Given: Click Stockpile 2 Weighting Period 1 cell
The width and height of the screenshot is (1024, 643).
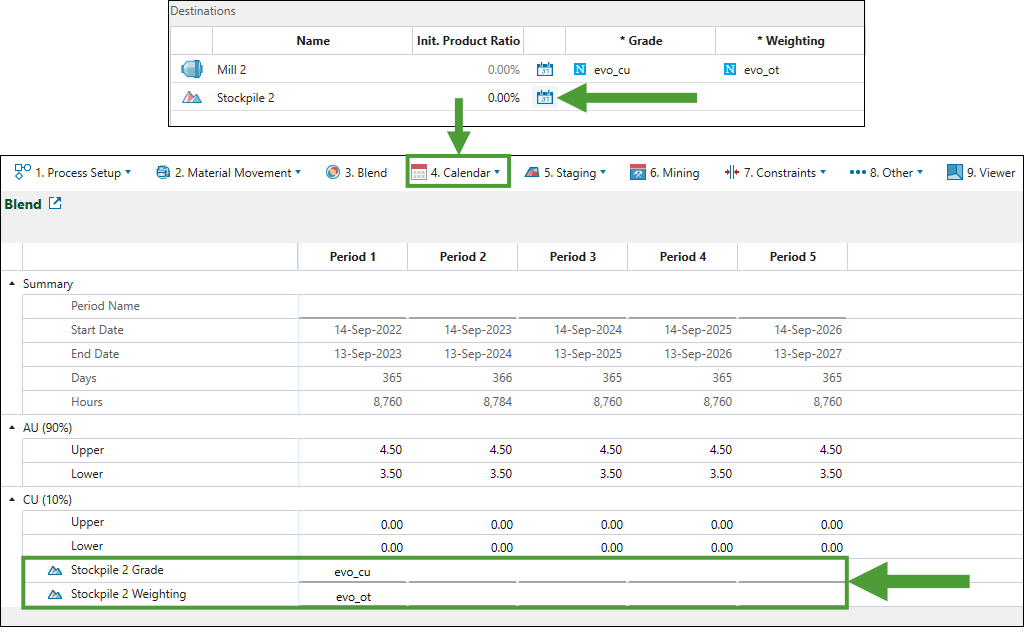Looking at the screenshot, I should pyautogui.click(x=353, y=596).
